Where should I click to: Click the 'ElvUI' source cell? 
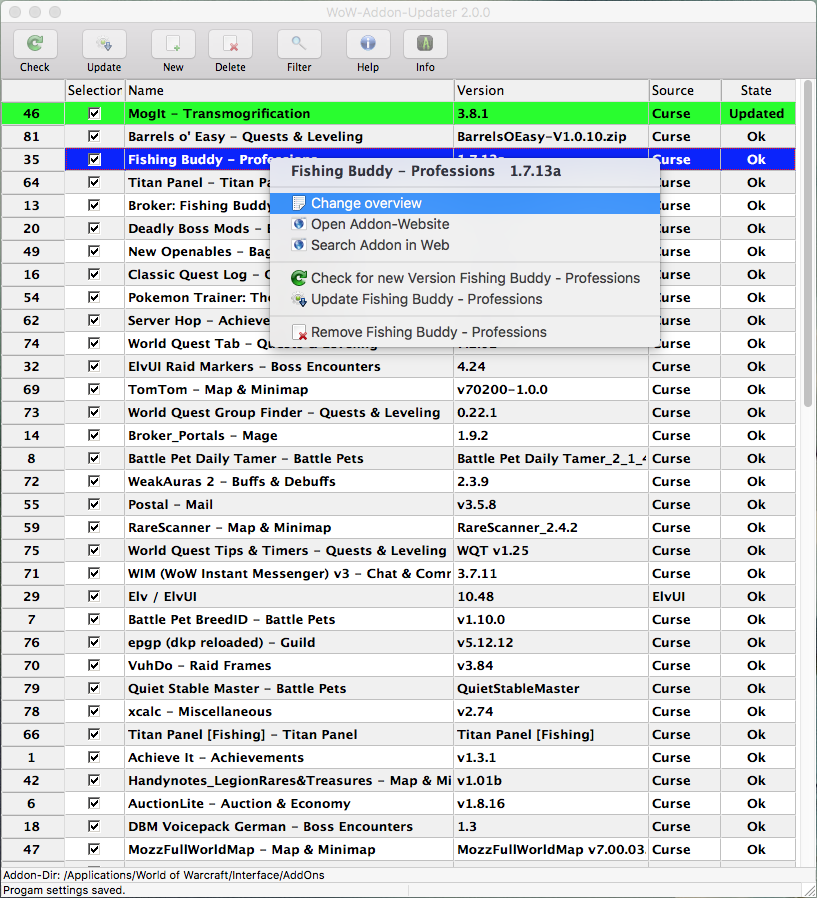685,596
